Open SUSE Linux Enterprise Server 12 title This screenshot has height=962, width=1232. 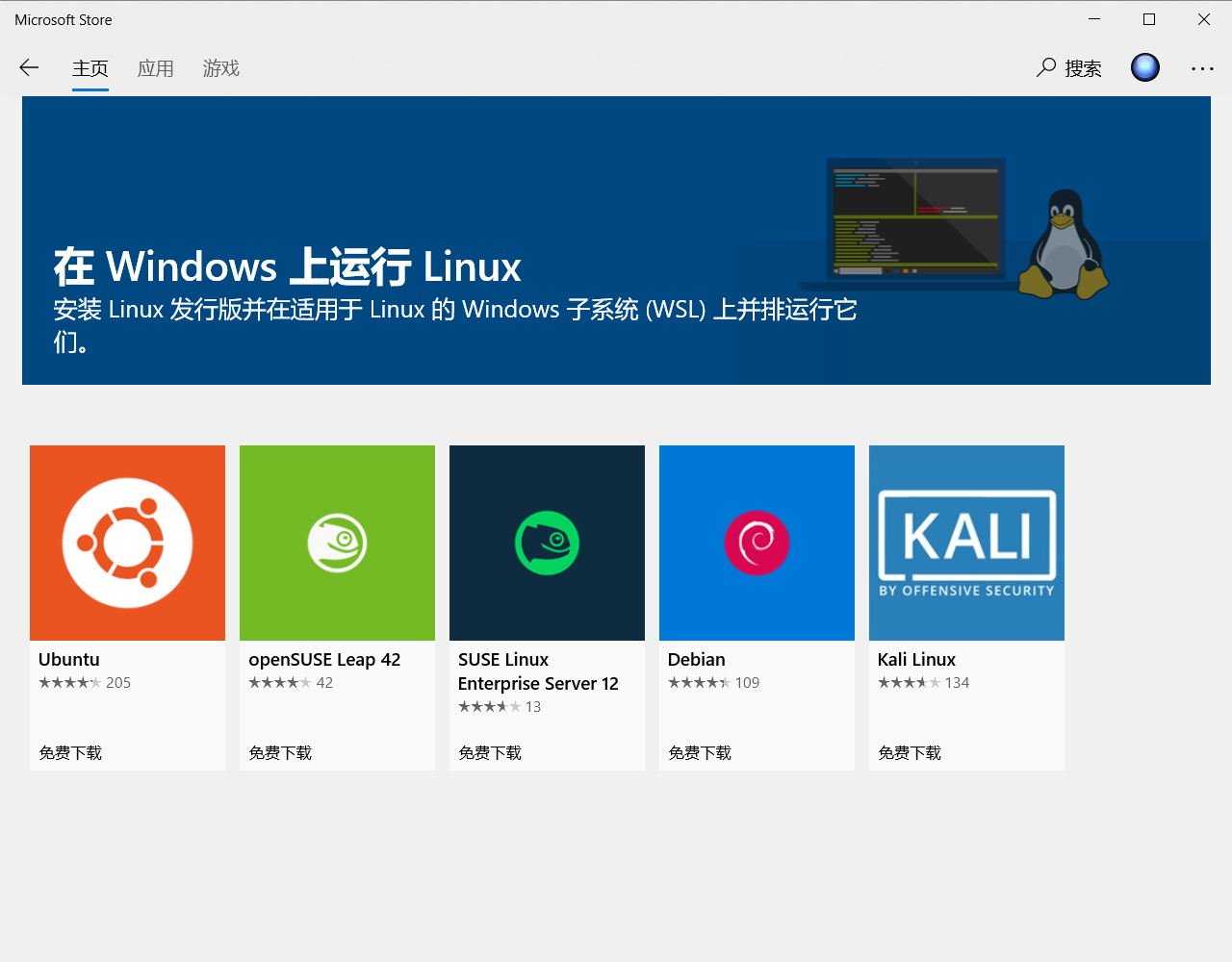[x=538, y=671]
